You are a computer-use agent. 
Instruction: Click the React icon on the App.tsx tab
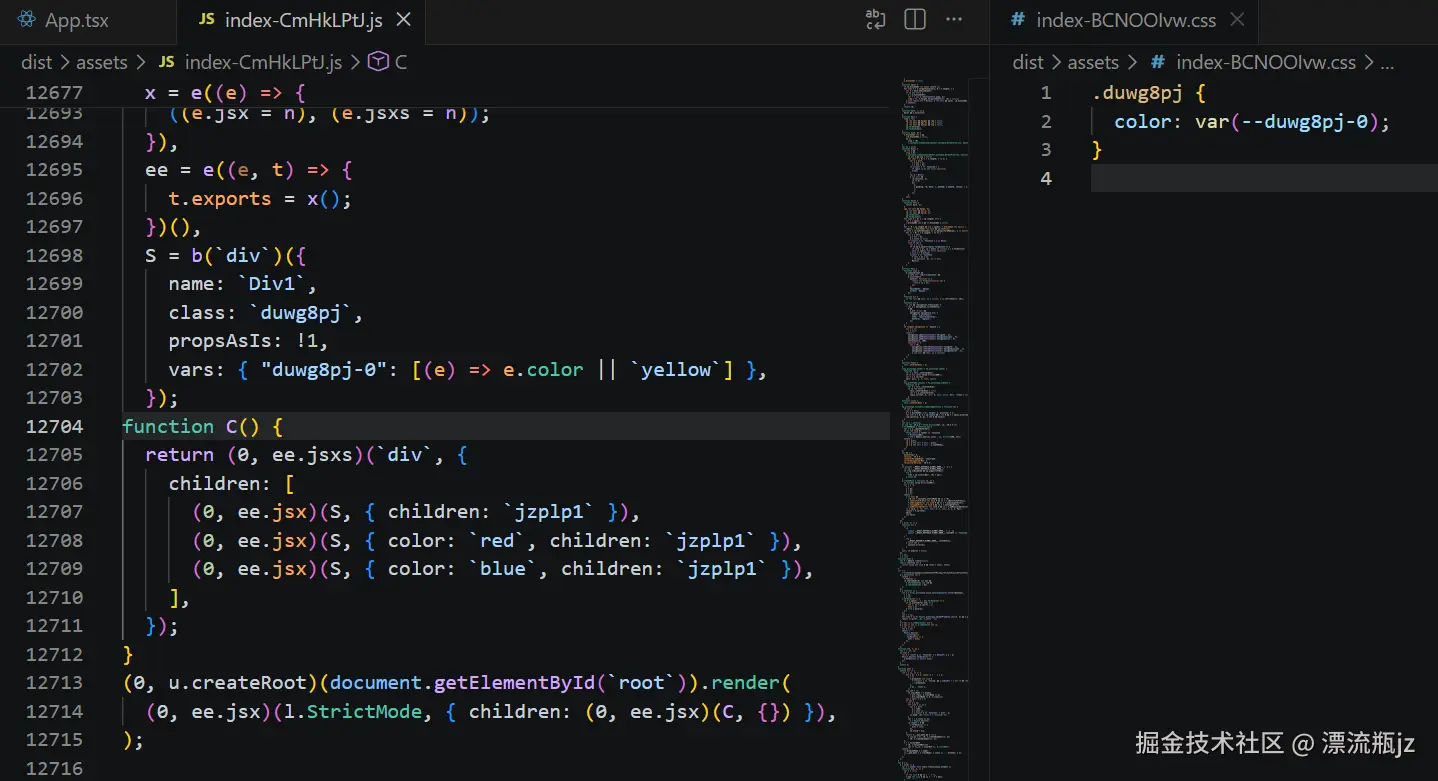[x=27, y=19]
